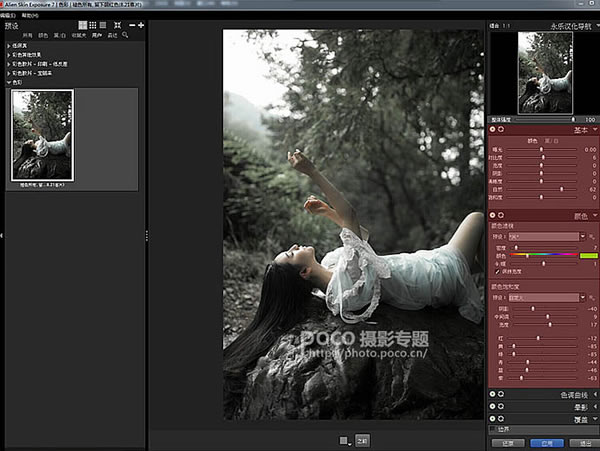Reset the 基本 panel settings
600x451 pixels.
[x=501, y=129]
